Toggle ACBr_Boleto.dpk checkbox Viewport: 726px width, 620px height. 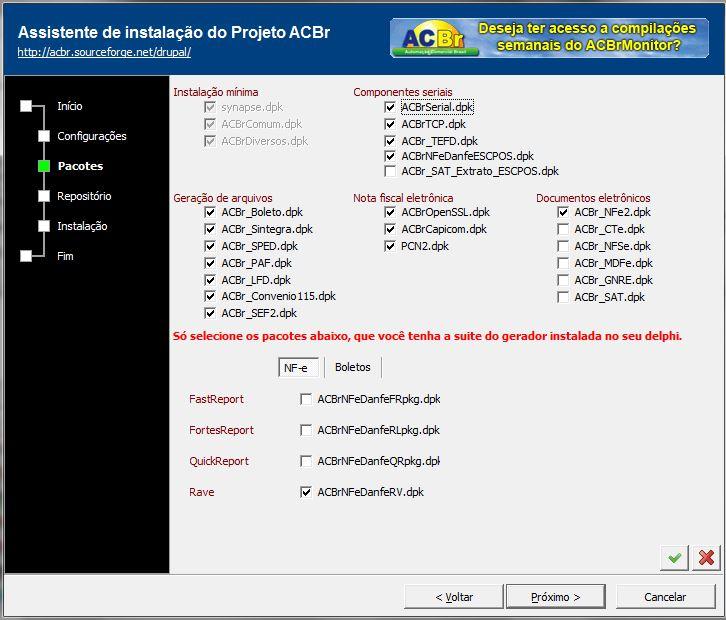(210, 212)
